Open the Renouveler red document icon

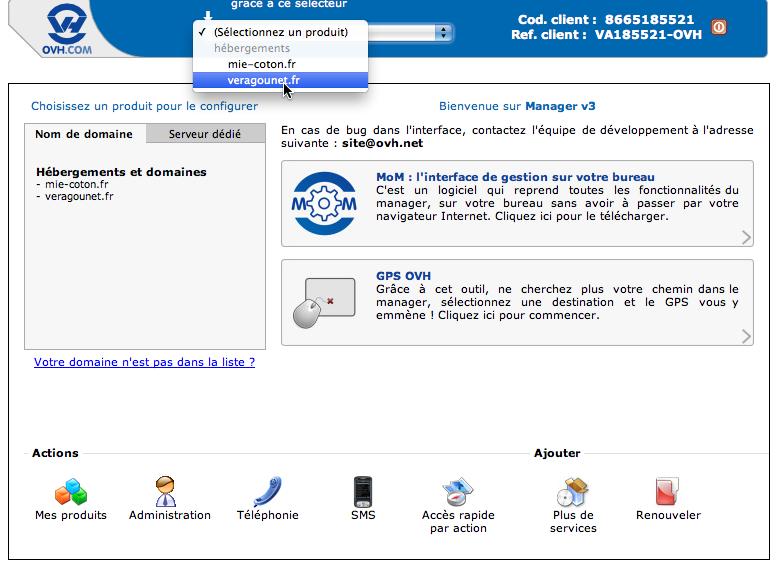pos(667,491)
